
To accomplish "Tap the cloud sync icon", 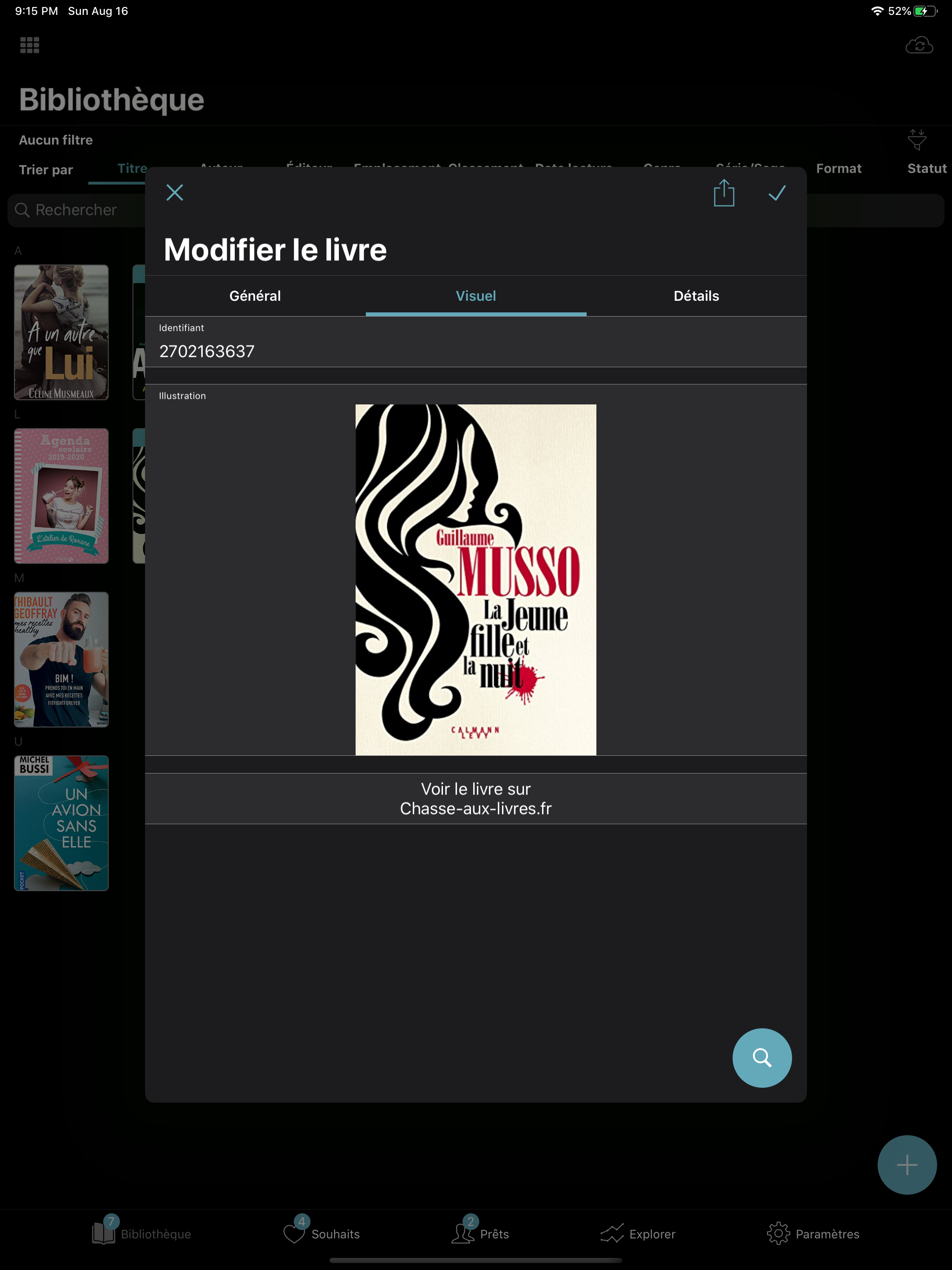I will [919, 46].
